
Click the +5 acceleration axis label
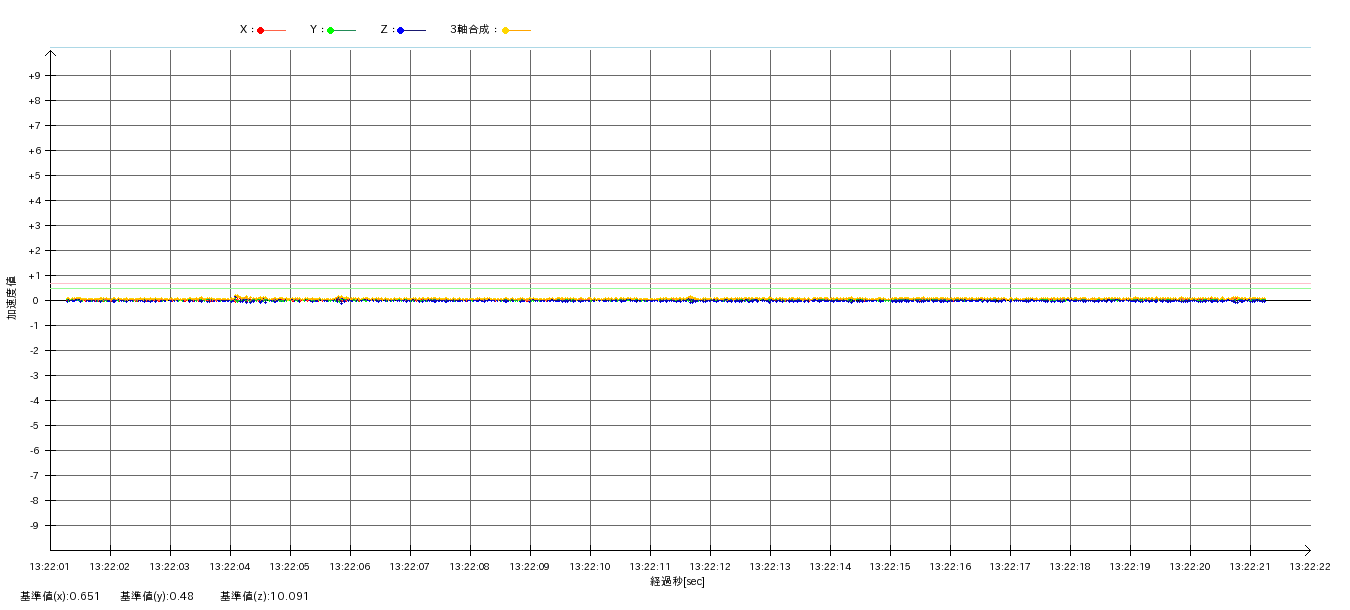click(34, 176)
